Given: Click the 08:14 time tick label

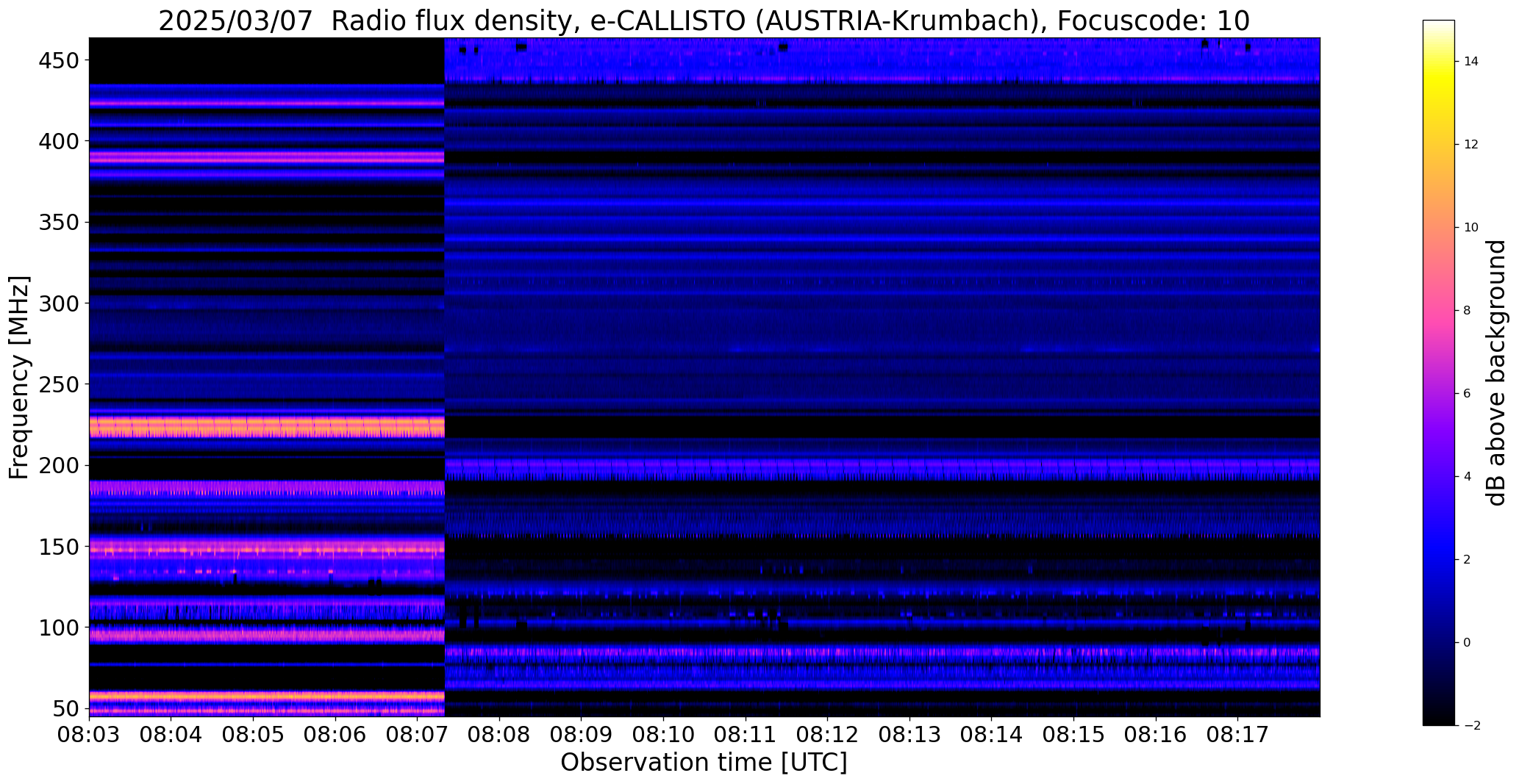Looking at the screenshot, I should click(x=991, y=735).
